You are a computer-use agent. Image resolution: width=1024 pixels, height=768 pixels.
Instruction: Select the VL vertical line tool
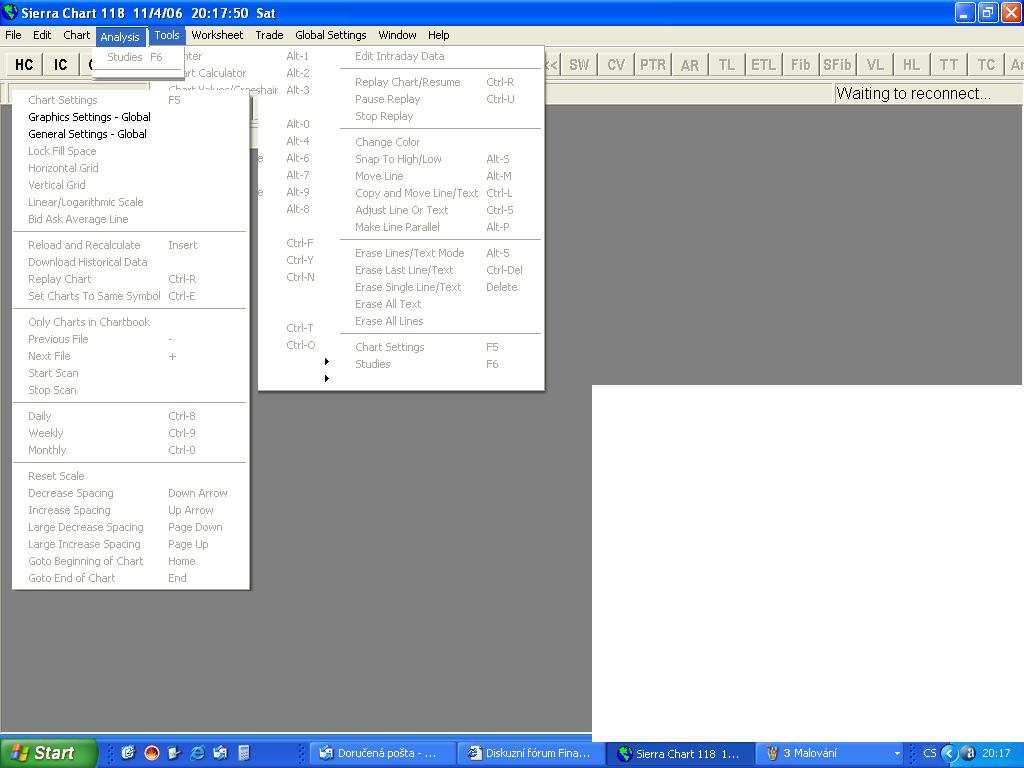[x=874, y=65]
